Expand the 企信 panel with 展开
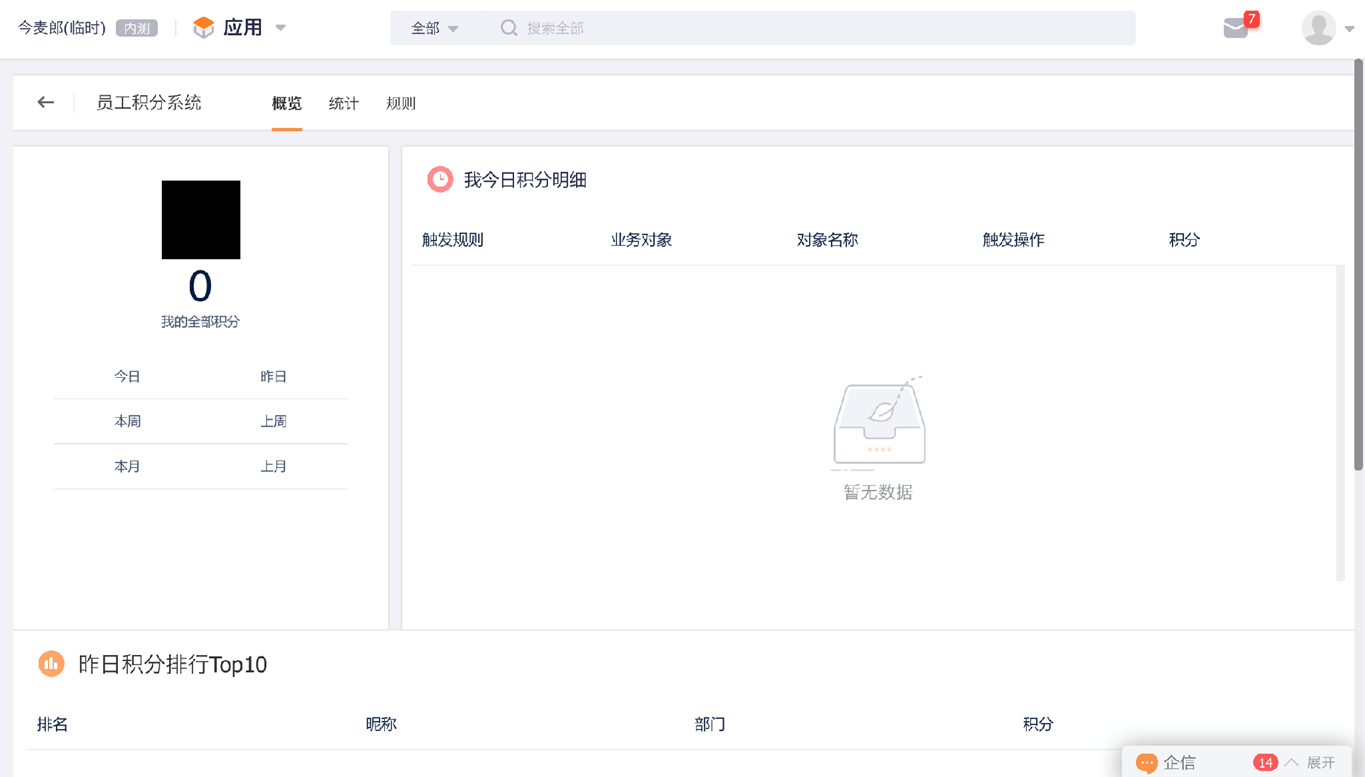The width and height of the screenshot is (1365, 777). (x=1311, y=762)
